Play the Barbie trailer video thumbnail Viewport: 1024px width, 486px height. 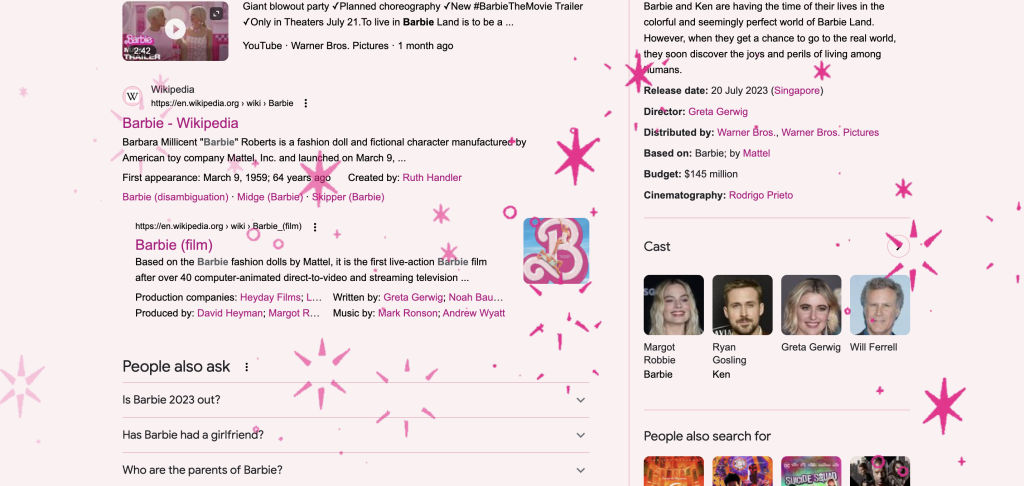[x=175, y=31]
